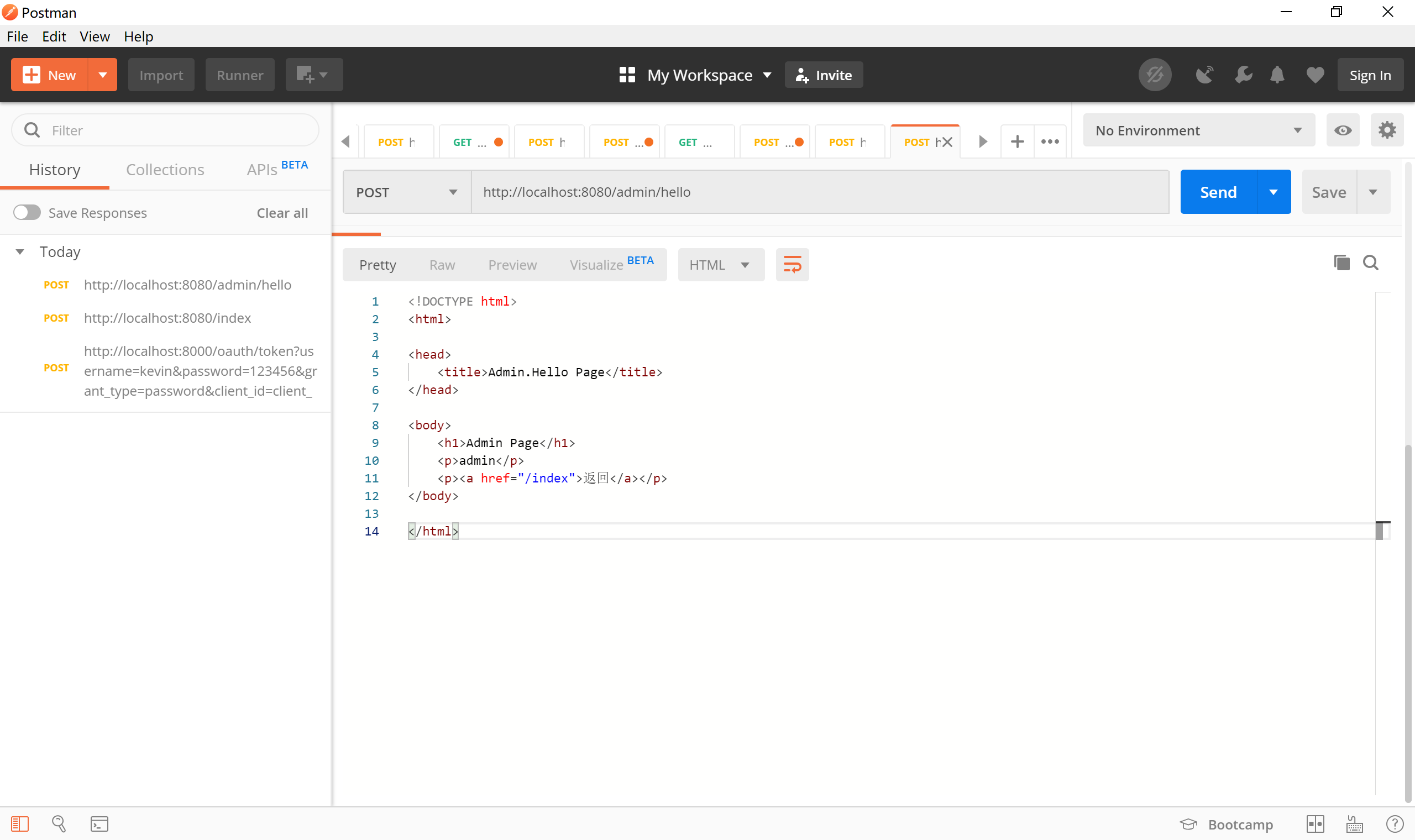
Task: Toggle sidebar visibility icon at bottom left
Action: (x=20, y=823)
